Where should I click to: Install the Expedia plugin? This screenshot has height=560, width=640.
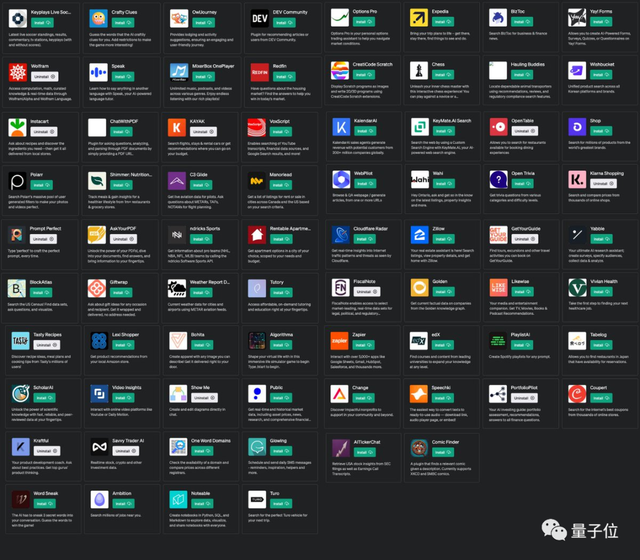pyautogui.click(x=443, y=22)
